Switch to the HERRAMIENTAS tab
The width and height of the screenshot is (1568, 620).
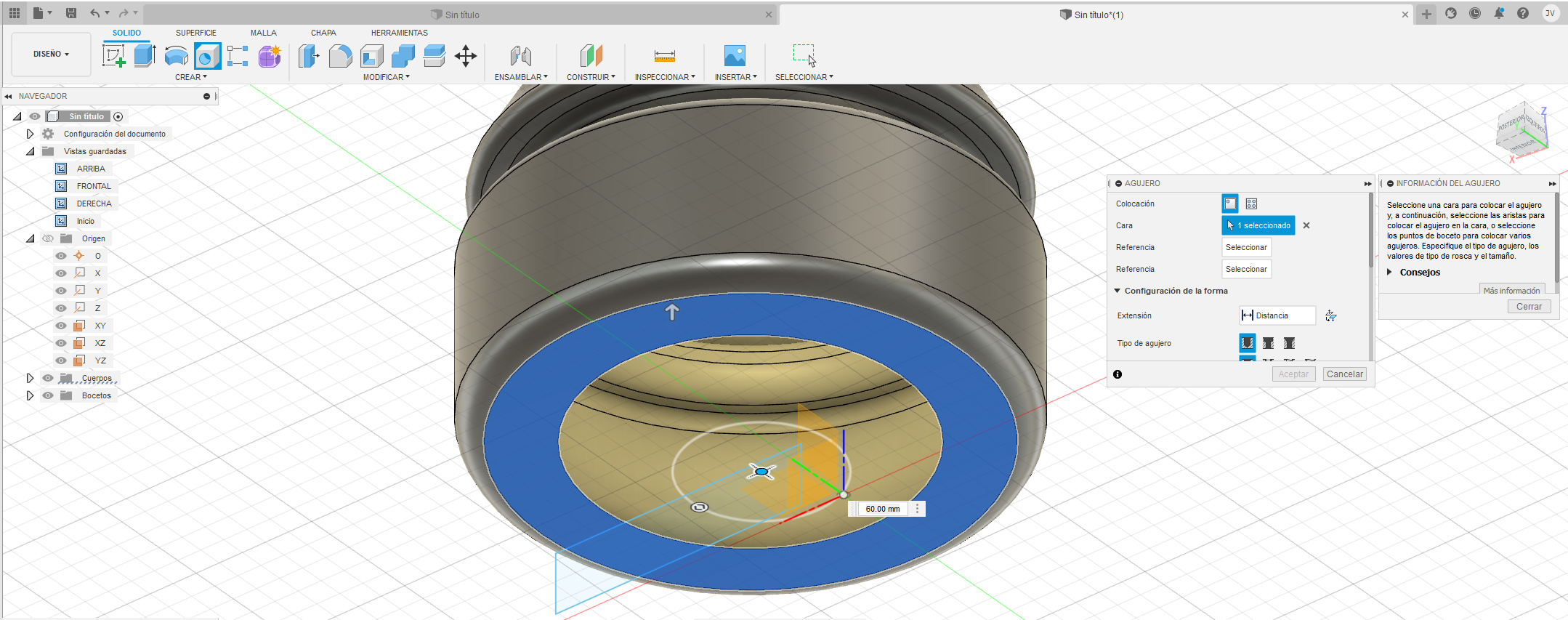(x=400, y=33)
